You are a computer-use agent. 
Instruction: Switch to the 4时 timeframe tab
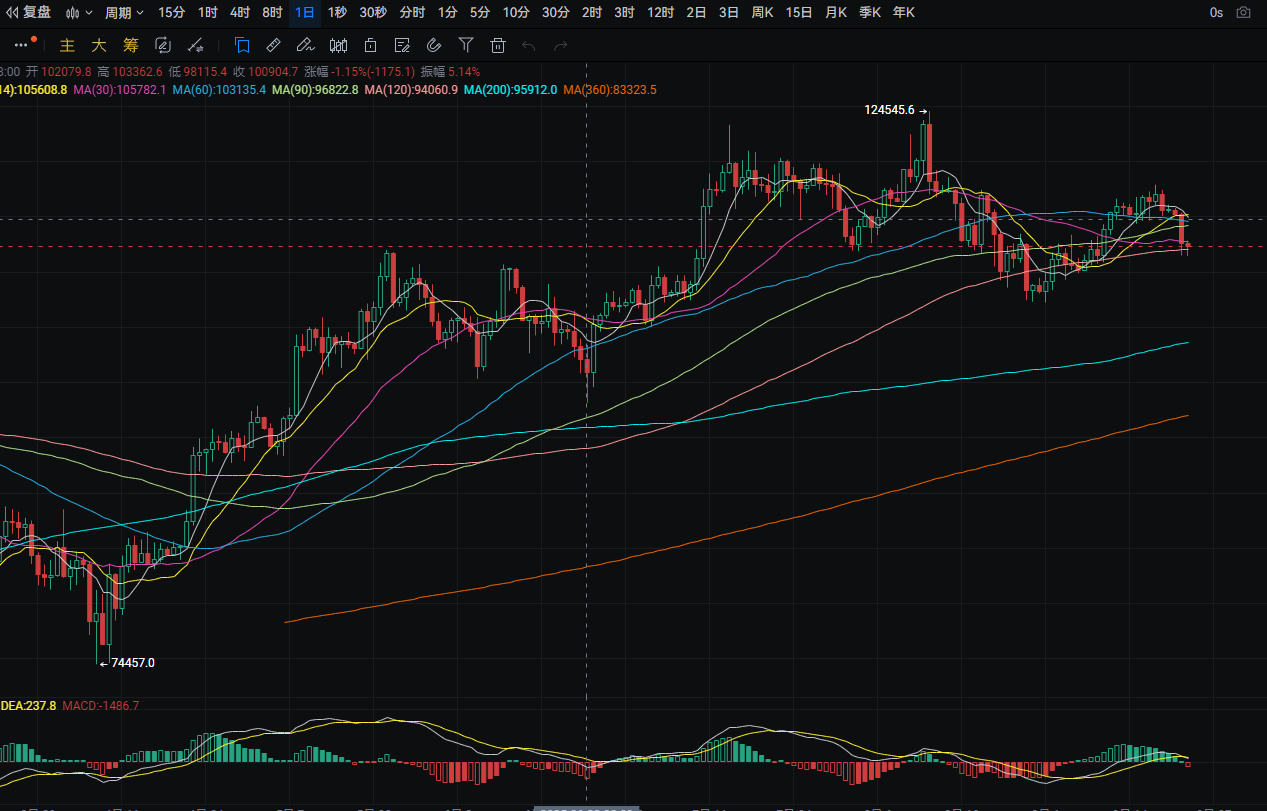(x=240, y=13)
